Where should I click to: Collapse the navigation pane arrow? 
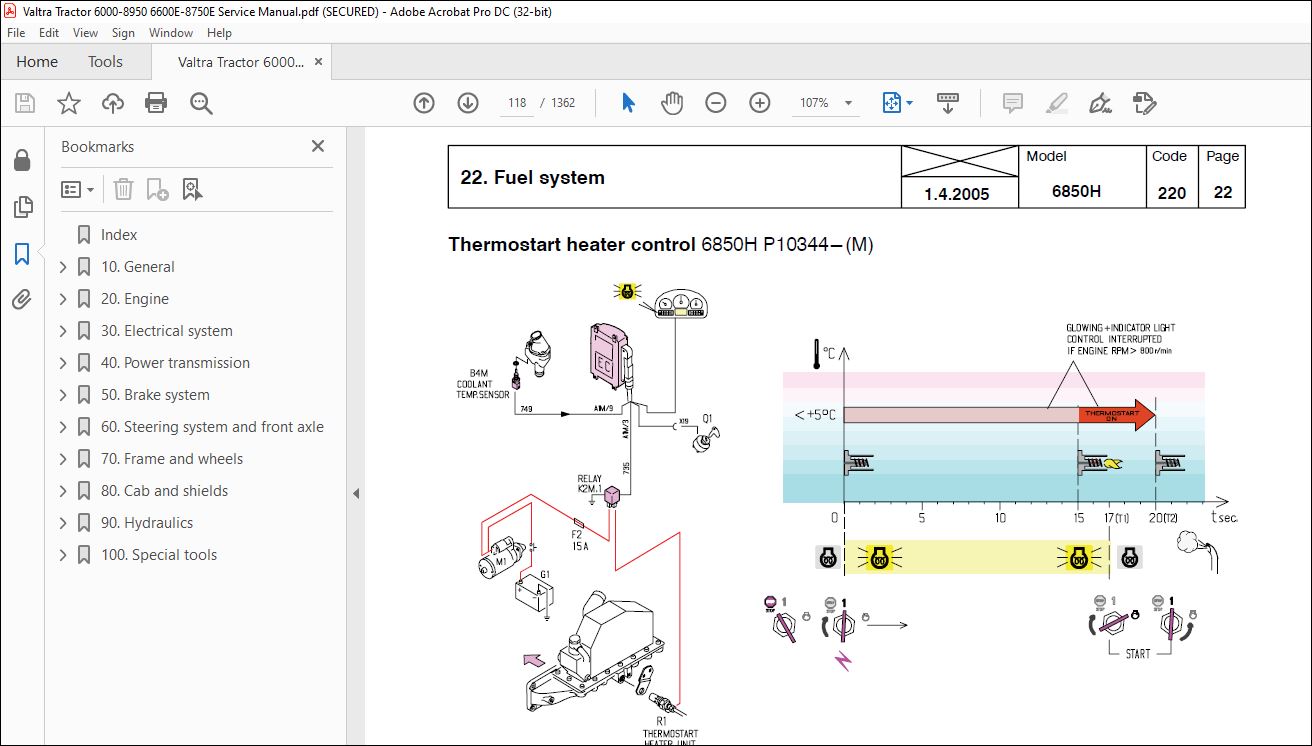click(356, 493)
